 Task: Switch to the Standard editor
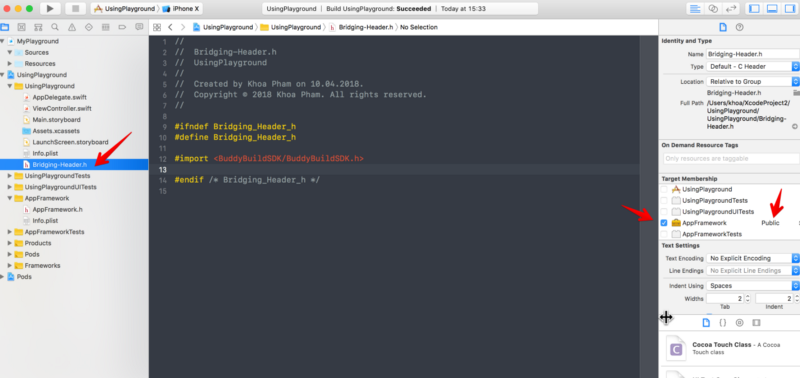coord(695,9)
